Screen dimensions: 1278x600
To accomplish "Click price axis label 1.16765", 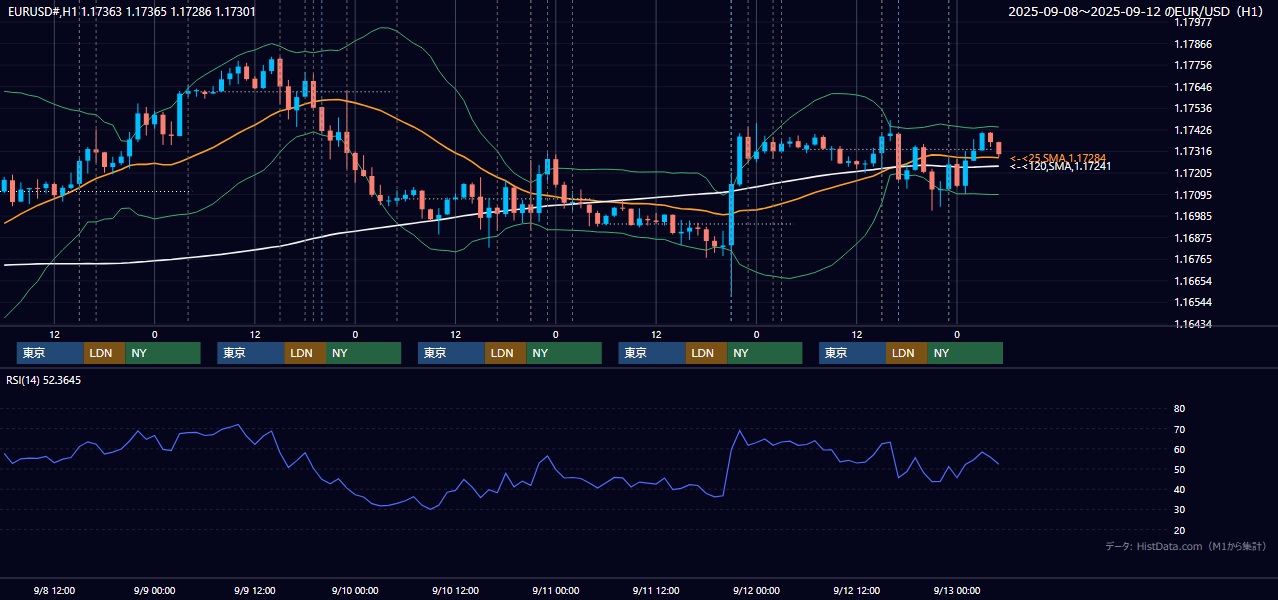I will 1192,259.
